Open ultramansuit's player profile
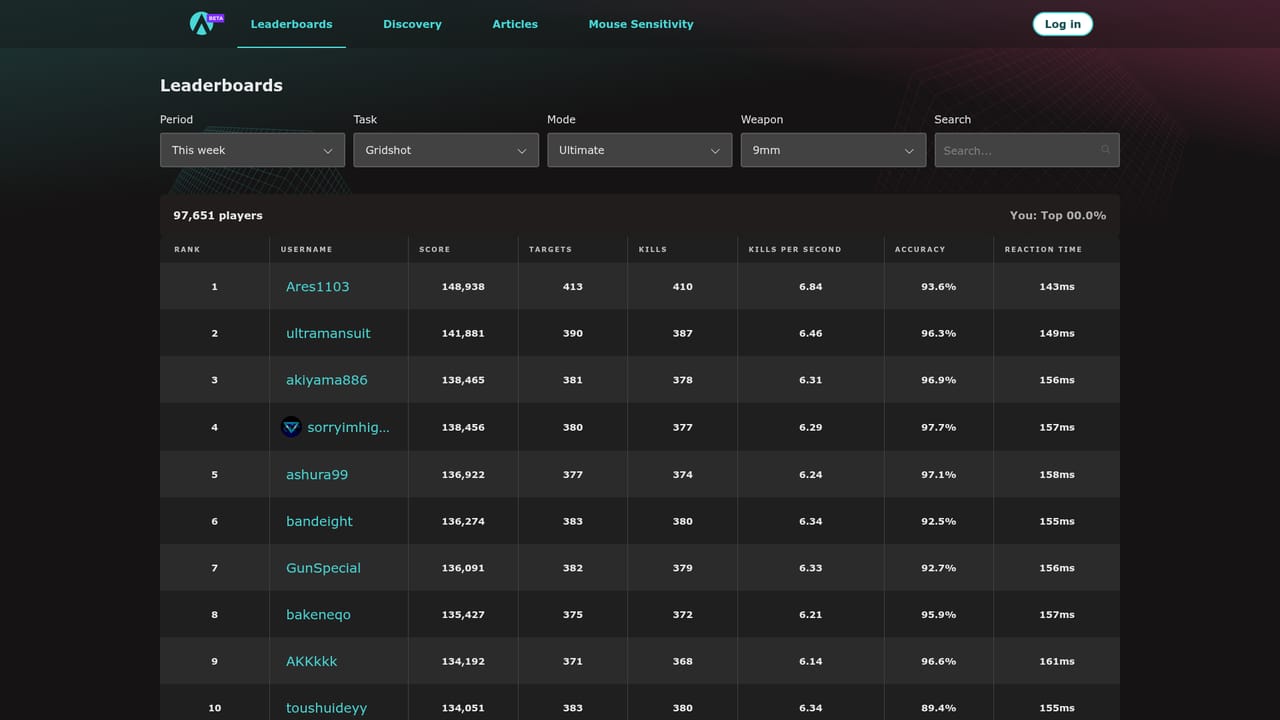This screenshot has width=1280, height=720. tap(328, 333)
